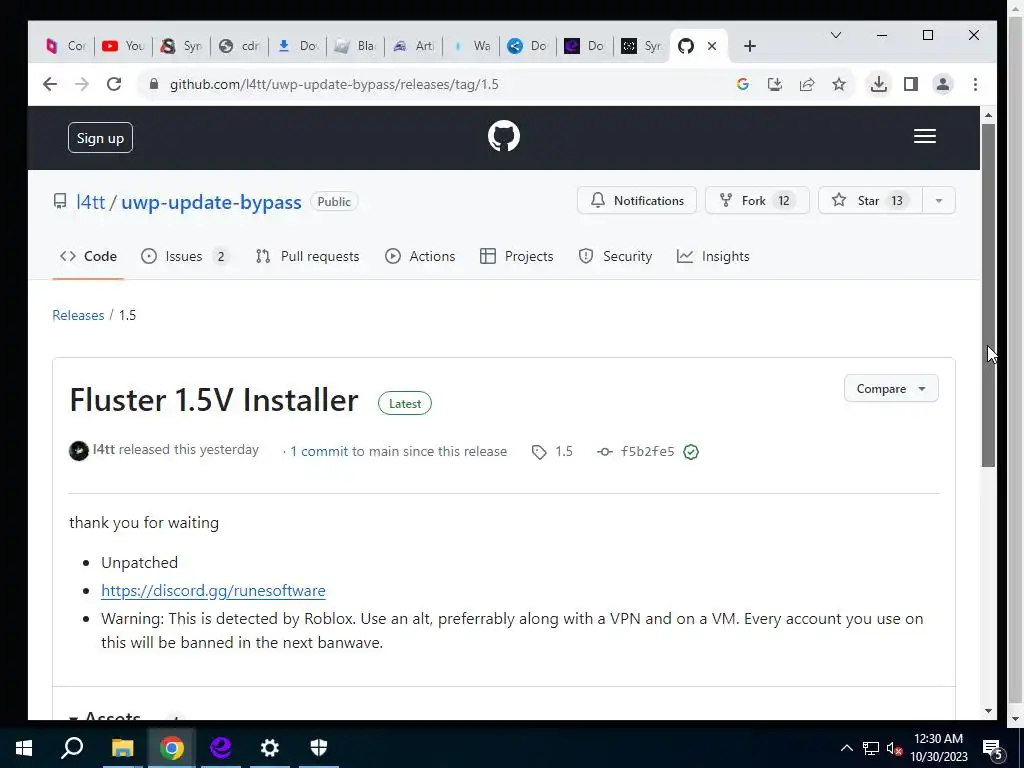This screenshot has width=1024, height=768.
Task: Click the 1.5 tag icon
Action: 539,452
